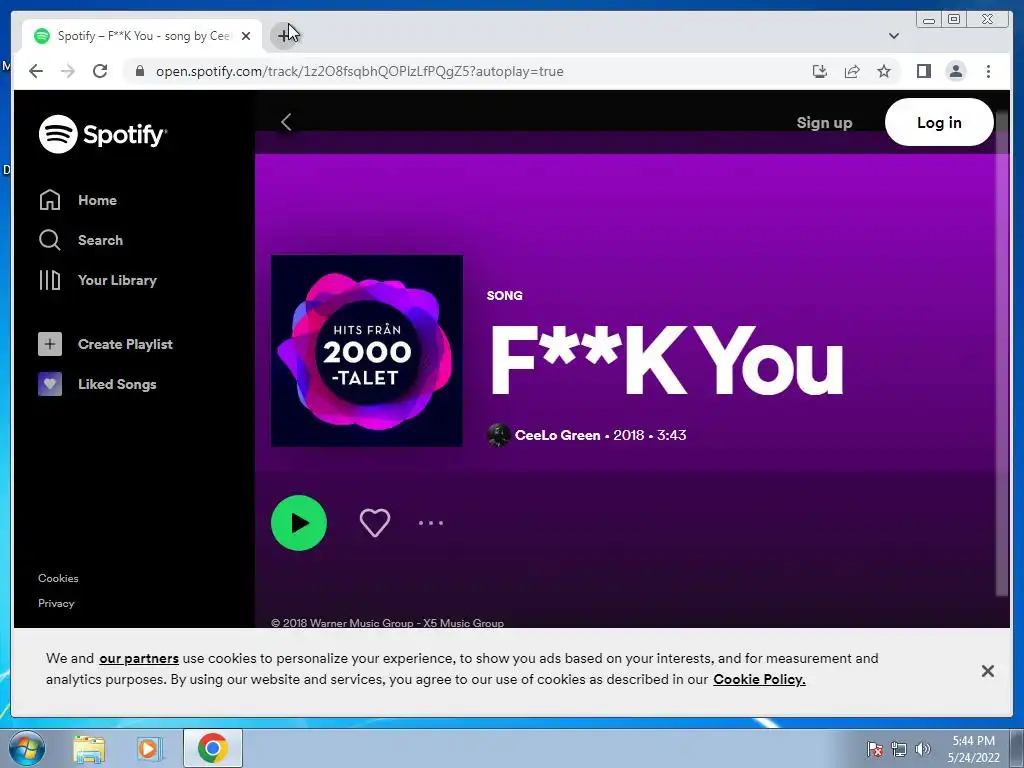1024x768 pixels.
Task: Open Windows Media Player from taskbar
Action: pos(150,748)
